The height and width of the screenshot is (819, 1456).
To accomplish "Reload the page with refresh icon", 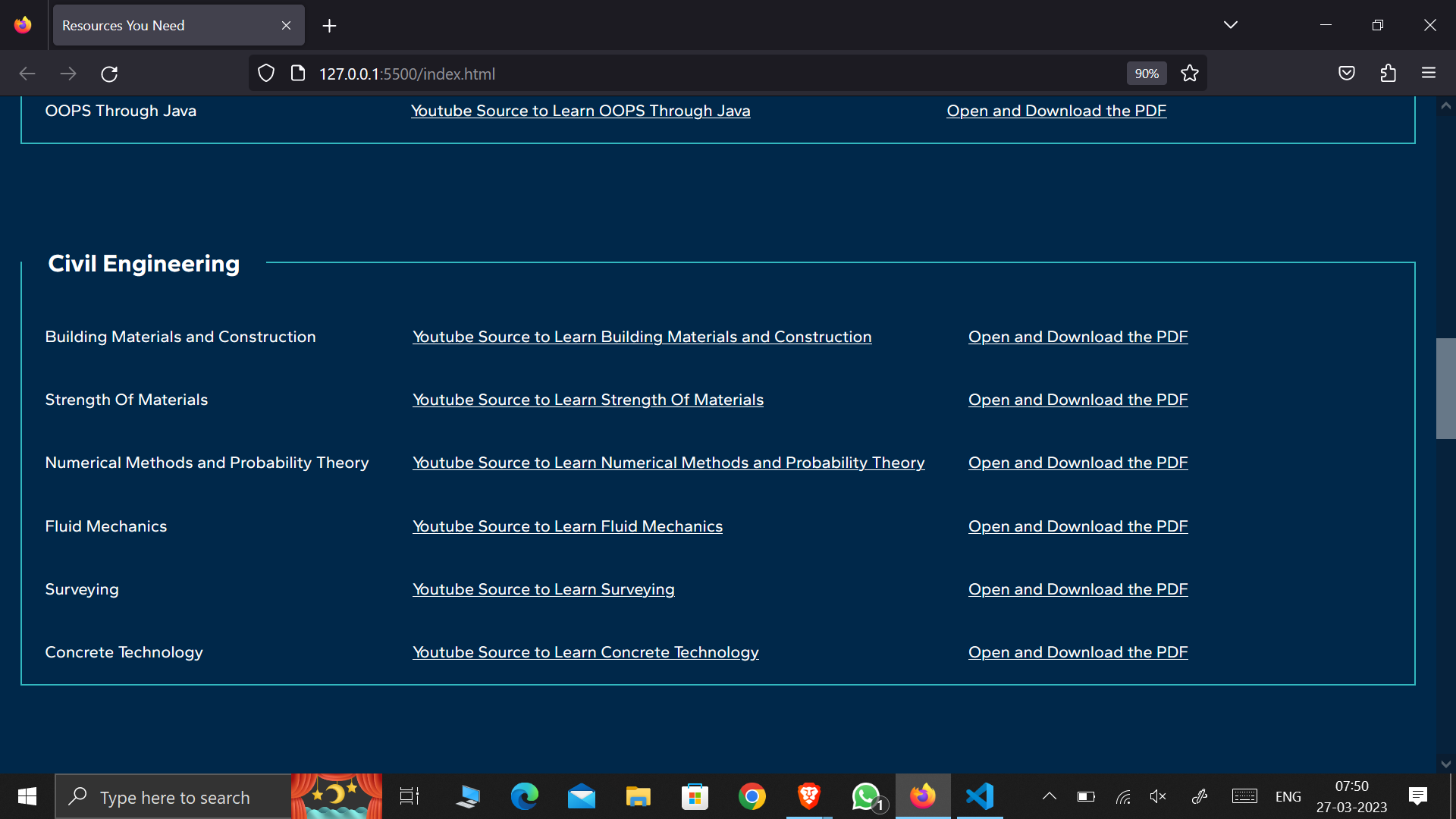I will [x=109, y=74].
